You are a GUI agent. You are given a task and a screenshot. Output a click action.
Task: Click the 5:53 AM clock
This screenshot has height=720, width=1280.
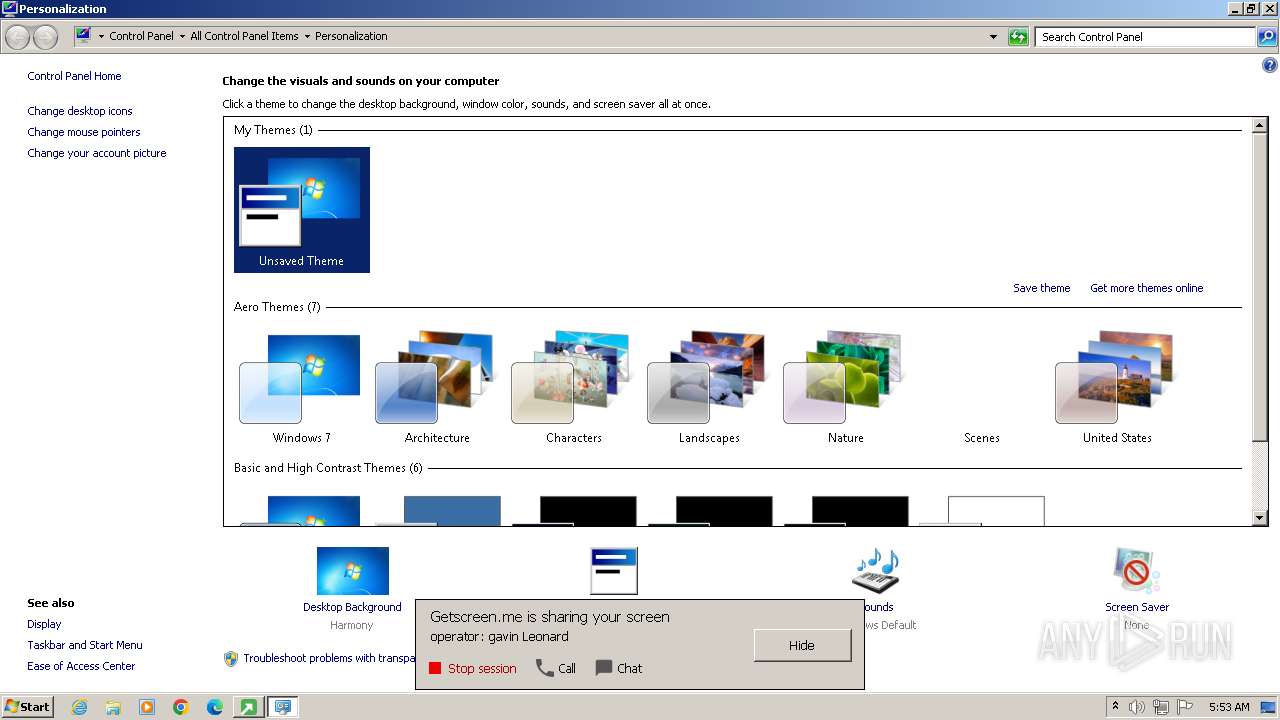point(1229,707)
